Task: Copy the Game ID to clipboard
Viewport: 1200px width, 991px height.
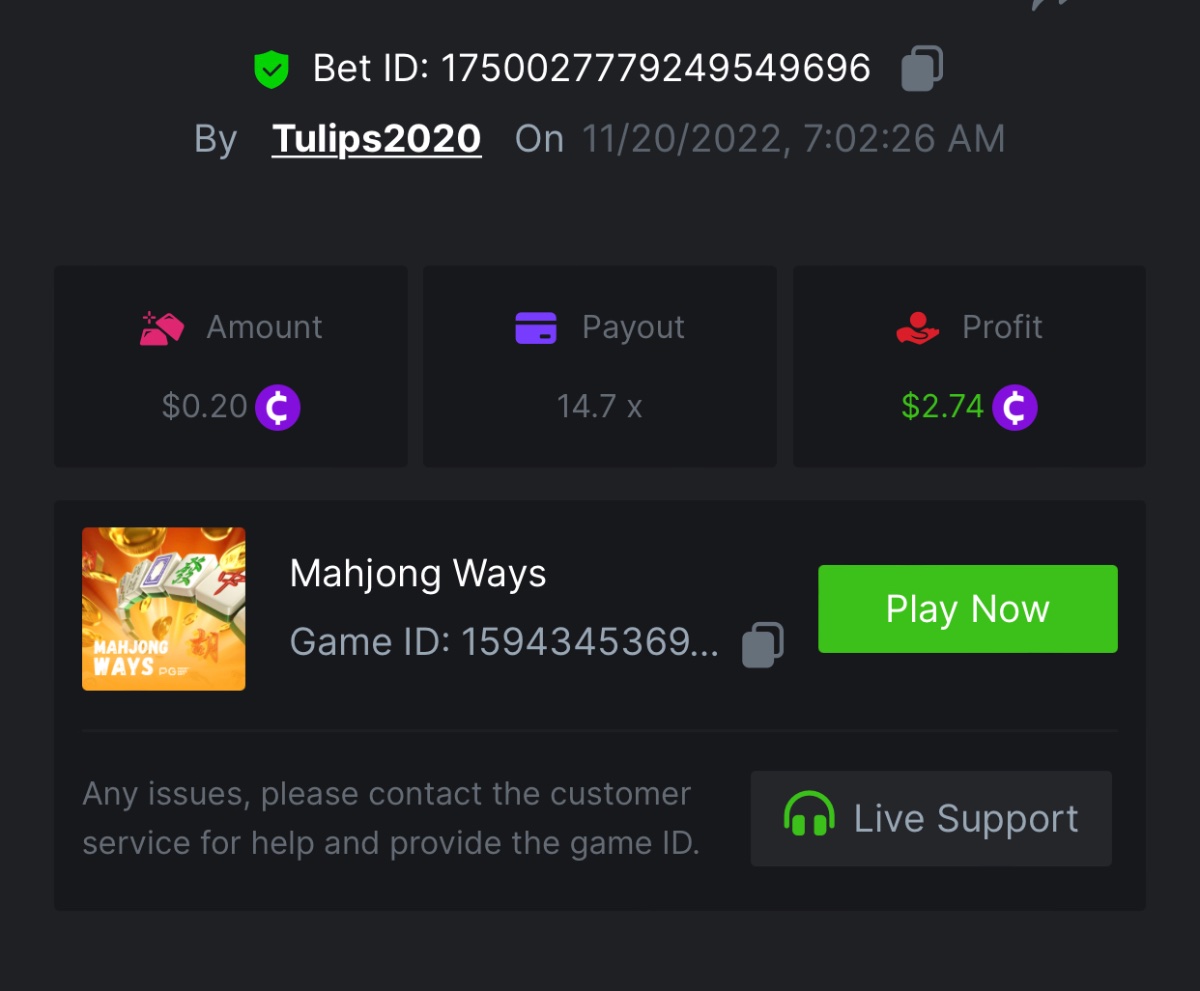Action: point(762,644)
